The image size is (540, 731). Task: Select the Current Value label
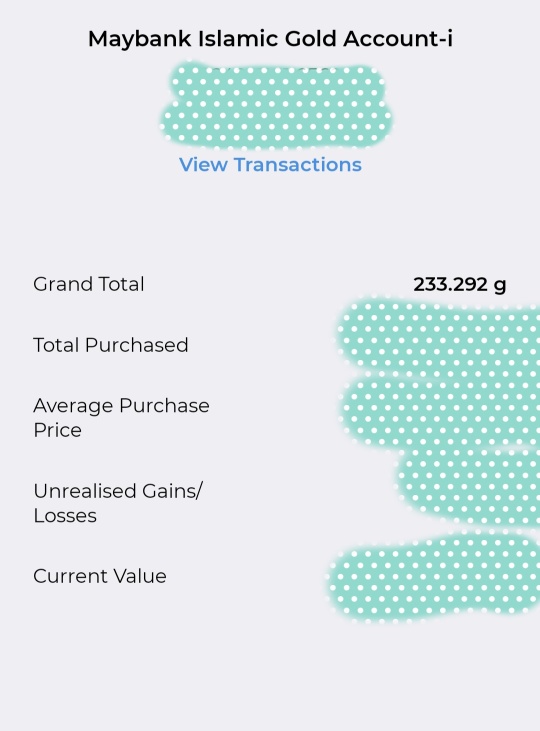pyautogui.click(x=100, y=576)
